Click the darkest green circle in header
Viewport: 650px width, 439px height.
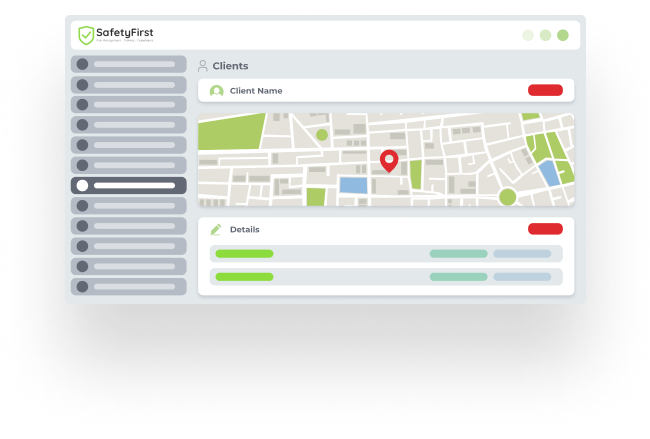563,35
